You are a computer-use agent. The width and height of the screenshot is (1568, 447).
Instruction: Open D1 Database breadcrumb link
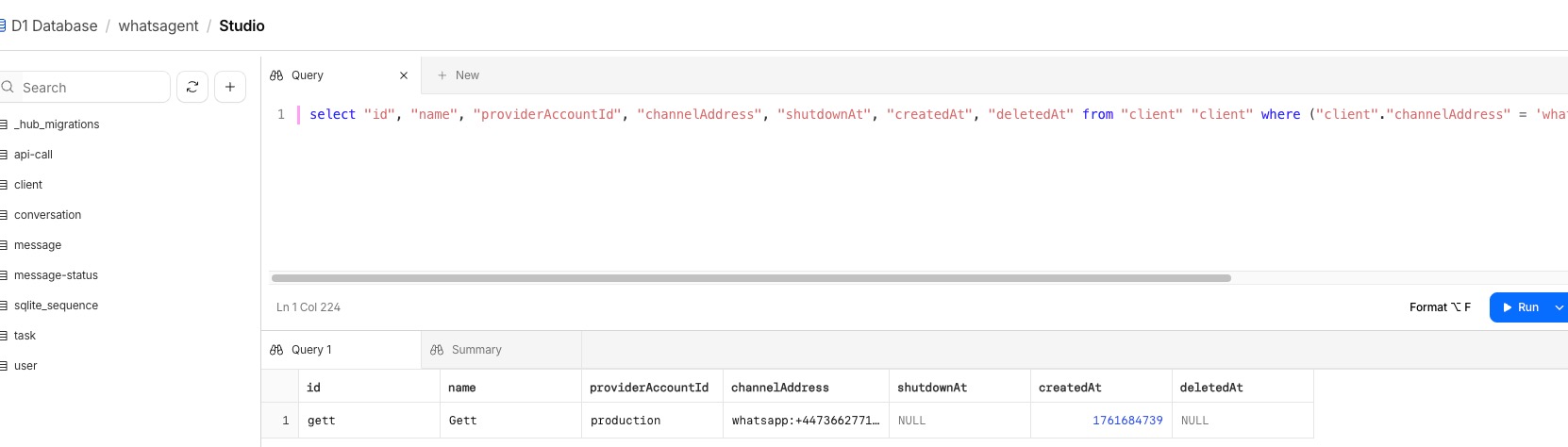click(x=54, y=25)
